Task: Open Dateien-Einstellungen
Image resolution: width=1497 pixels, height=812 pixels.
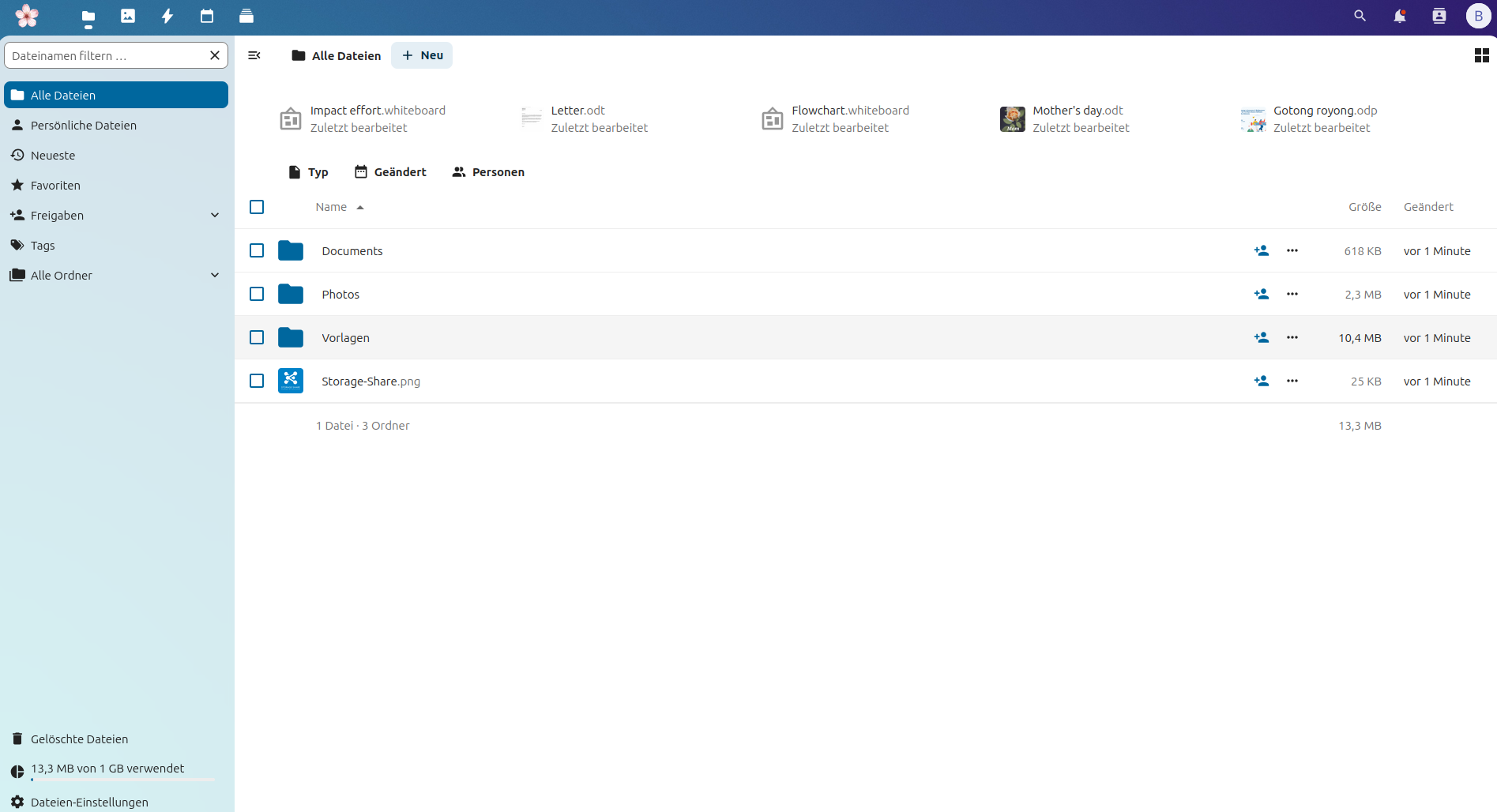Action: 89,802
